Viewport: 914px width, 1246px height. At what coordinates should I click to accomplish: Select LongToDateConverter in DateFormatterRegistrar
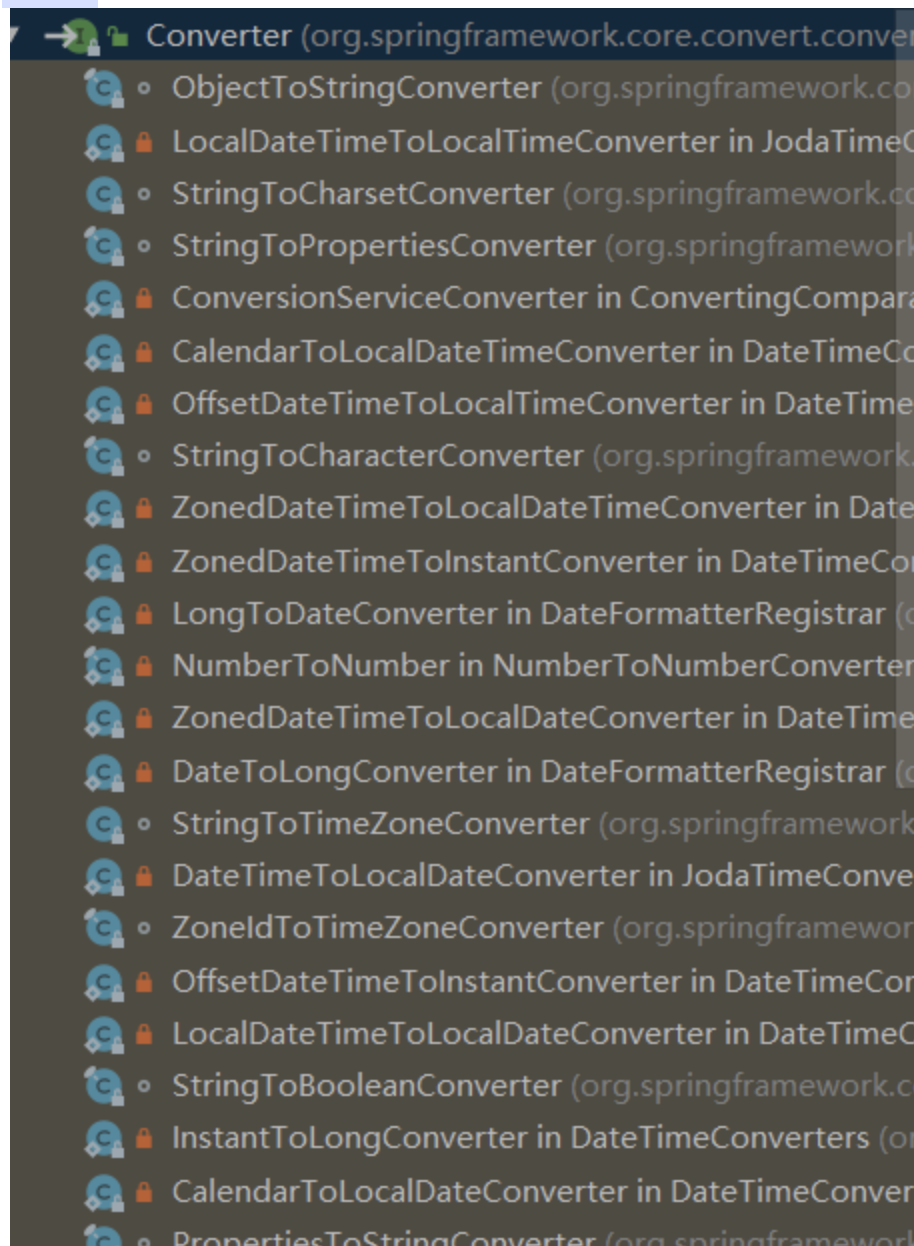click(528, 613)
